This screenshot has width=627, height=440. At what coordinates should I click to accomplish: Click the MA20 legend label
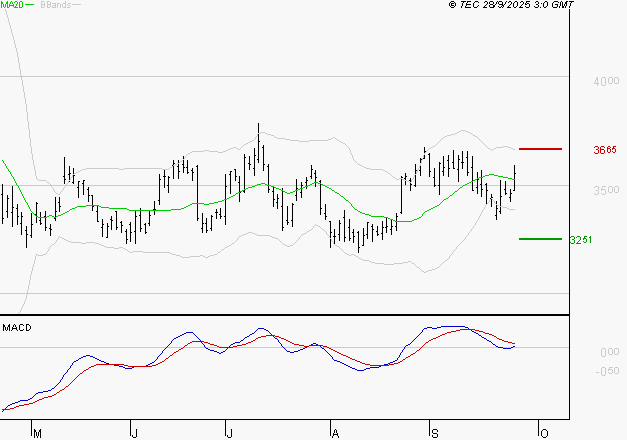pos(13,6)
